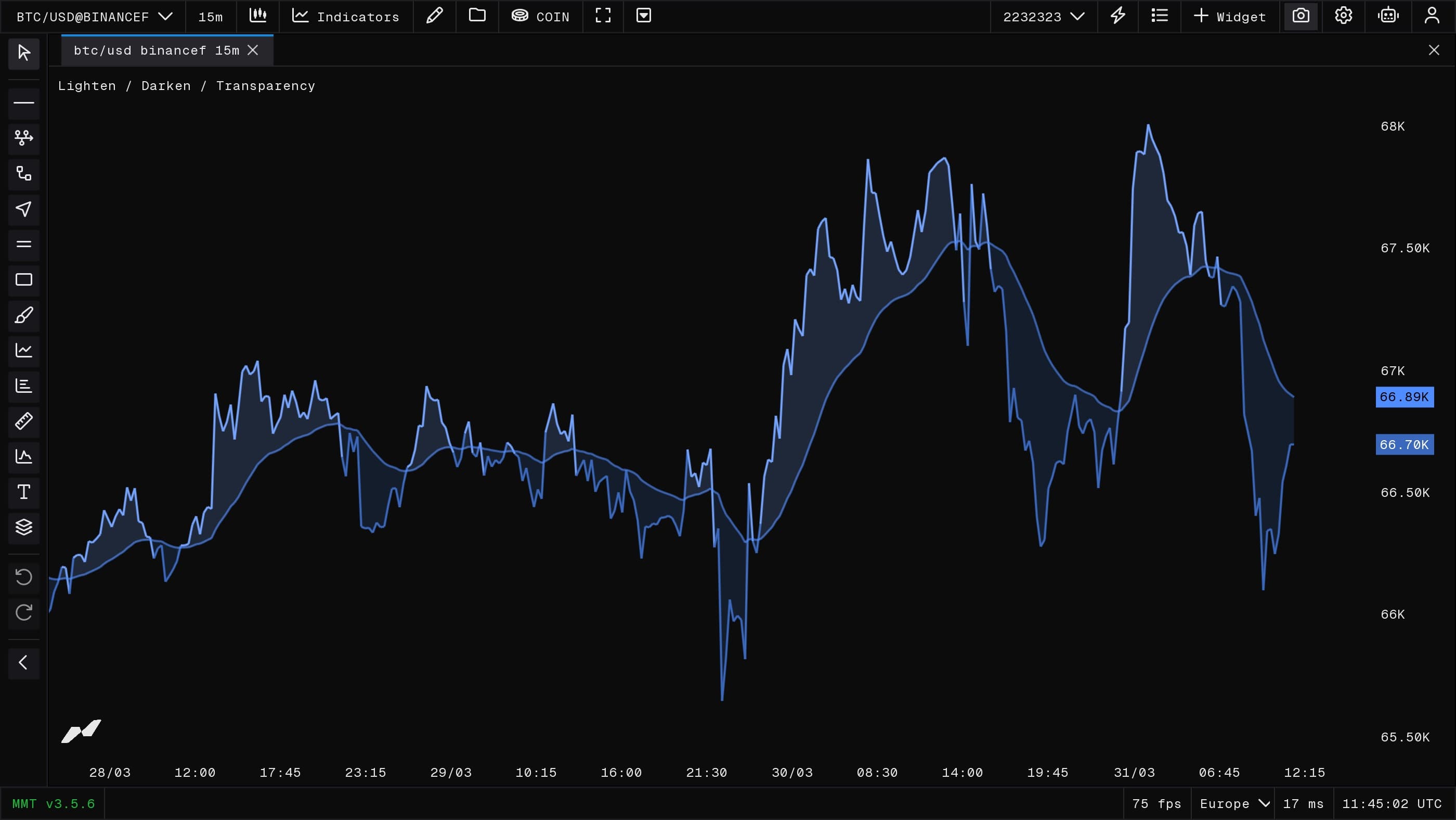Open the Indicators menu

tap(345, 17)
